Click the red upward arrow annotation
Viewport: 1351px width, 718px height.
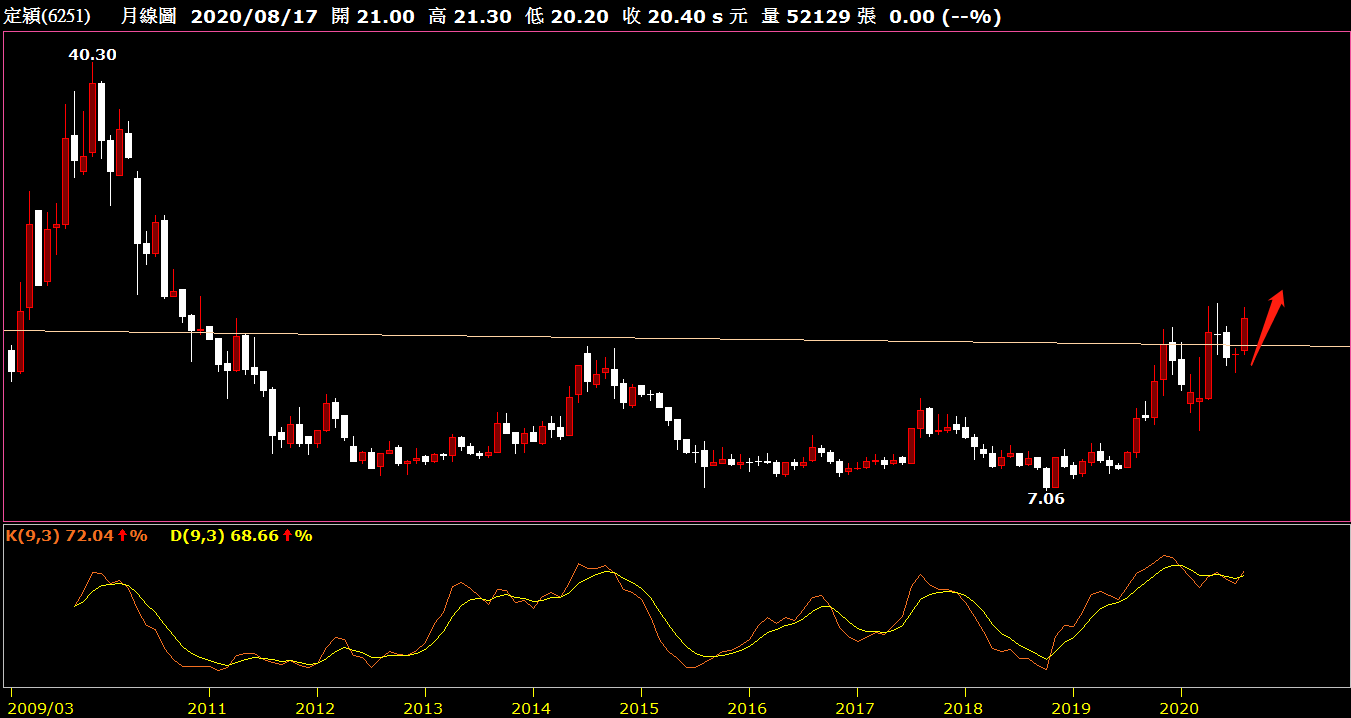pos(1267,327)
